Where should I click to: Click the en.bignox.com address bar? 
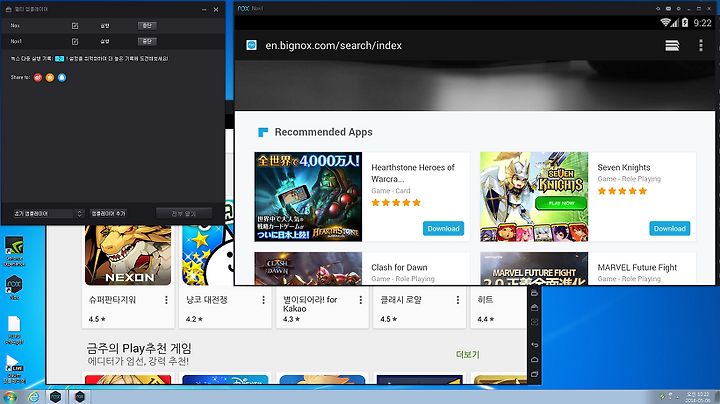pos(333,45)
